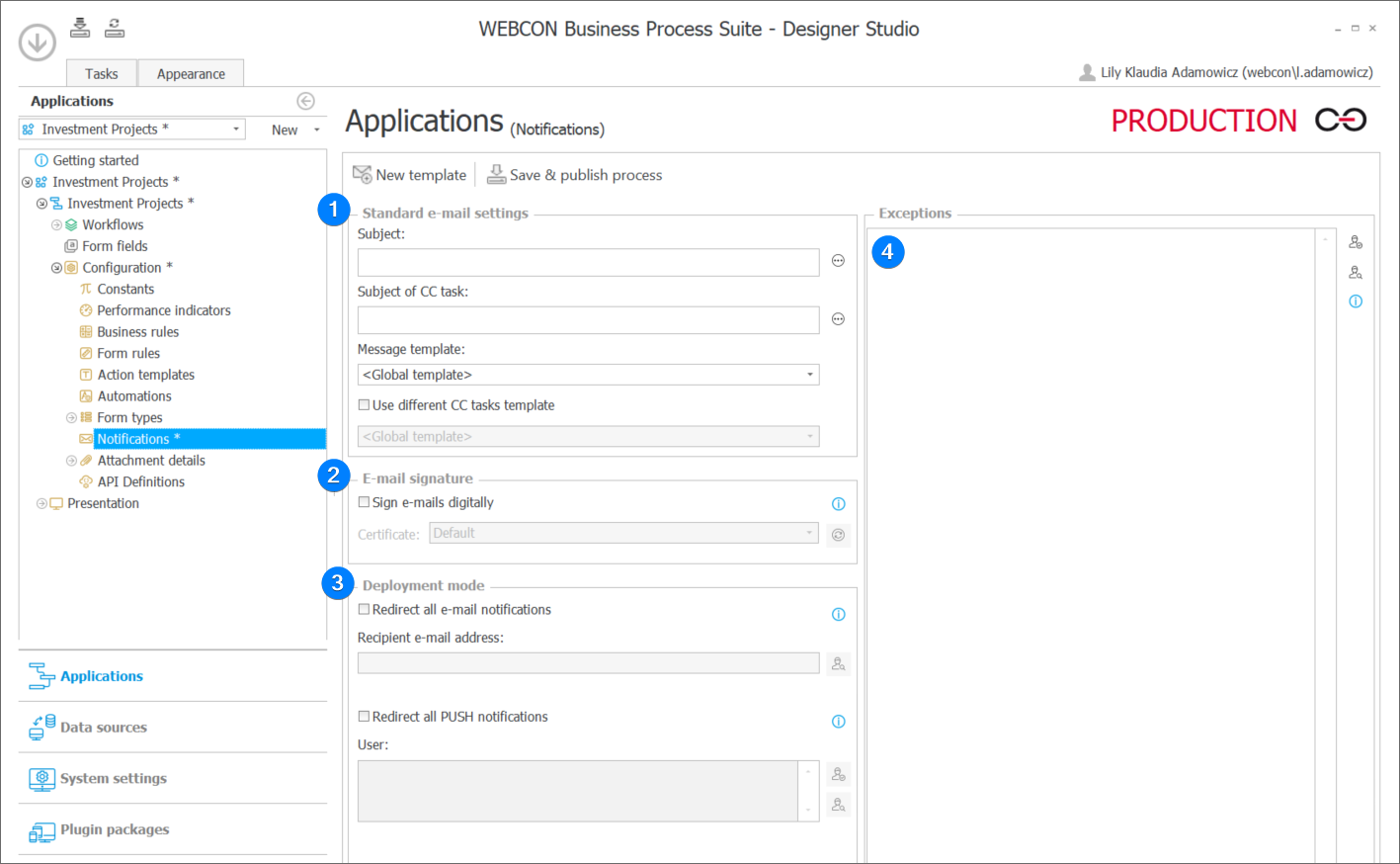Screen dimensions: 1400x864
Task: Click Save & publish process button label
Action: click(586, 175)
